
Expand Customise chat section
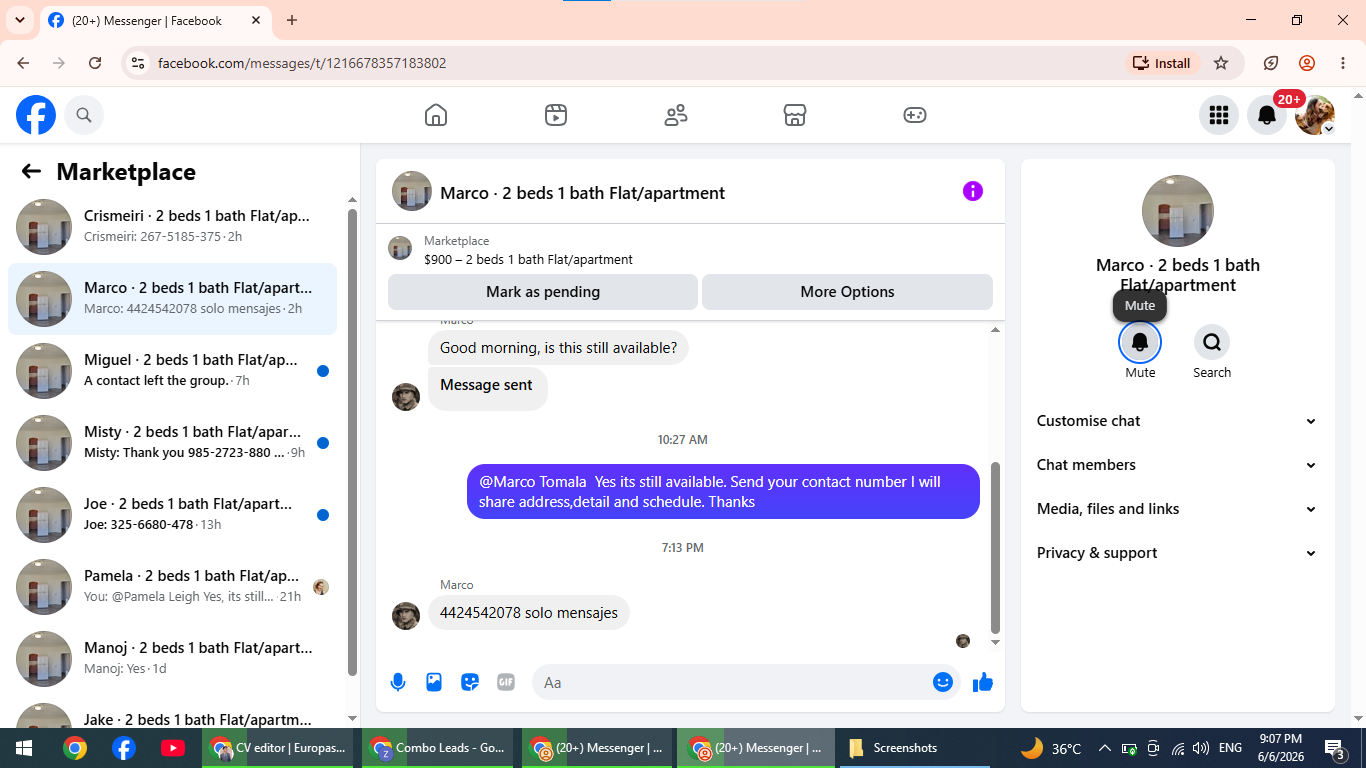click(x=1177, y=421)
